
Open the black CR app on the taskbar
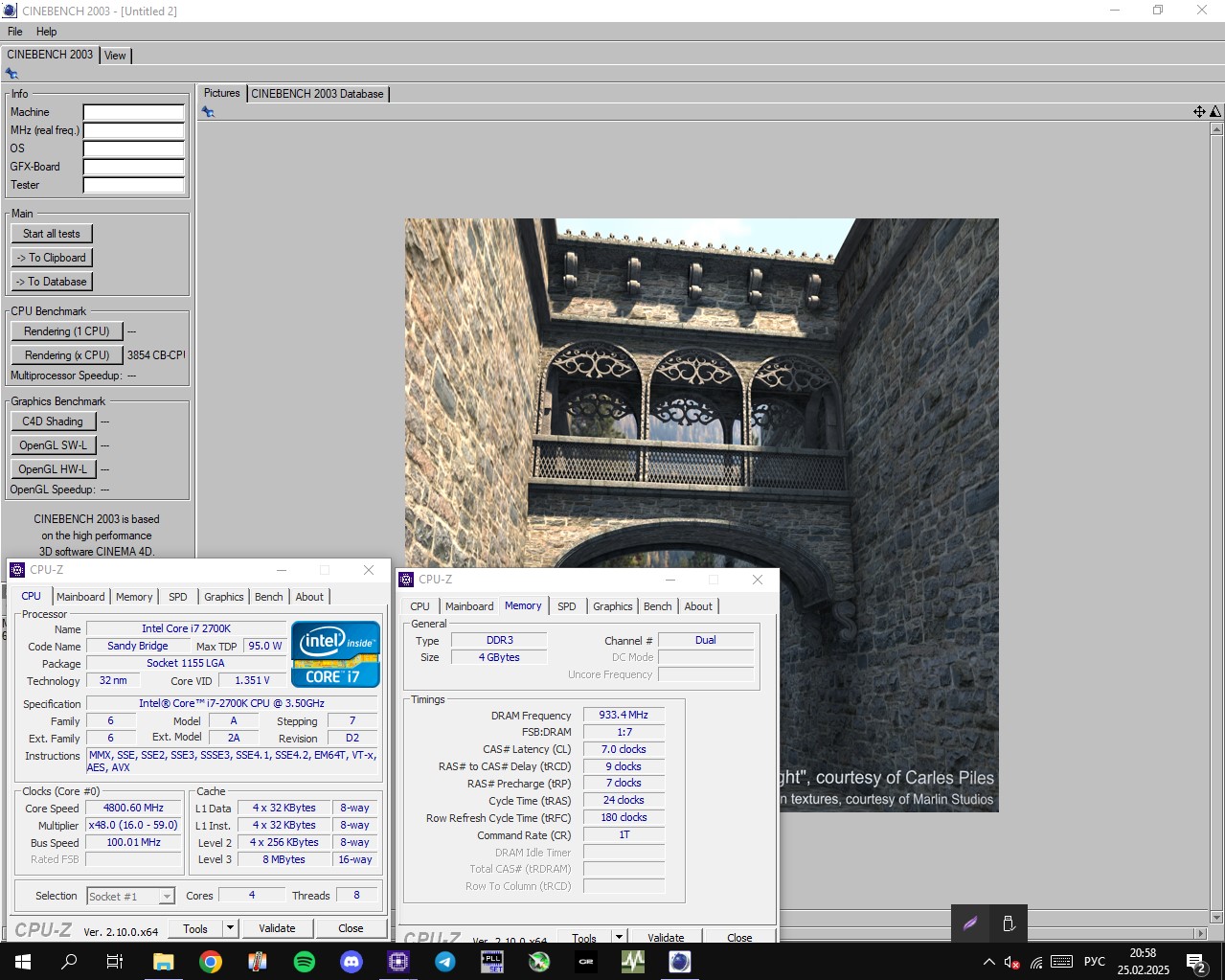[x=586, y=962]
